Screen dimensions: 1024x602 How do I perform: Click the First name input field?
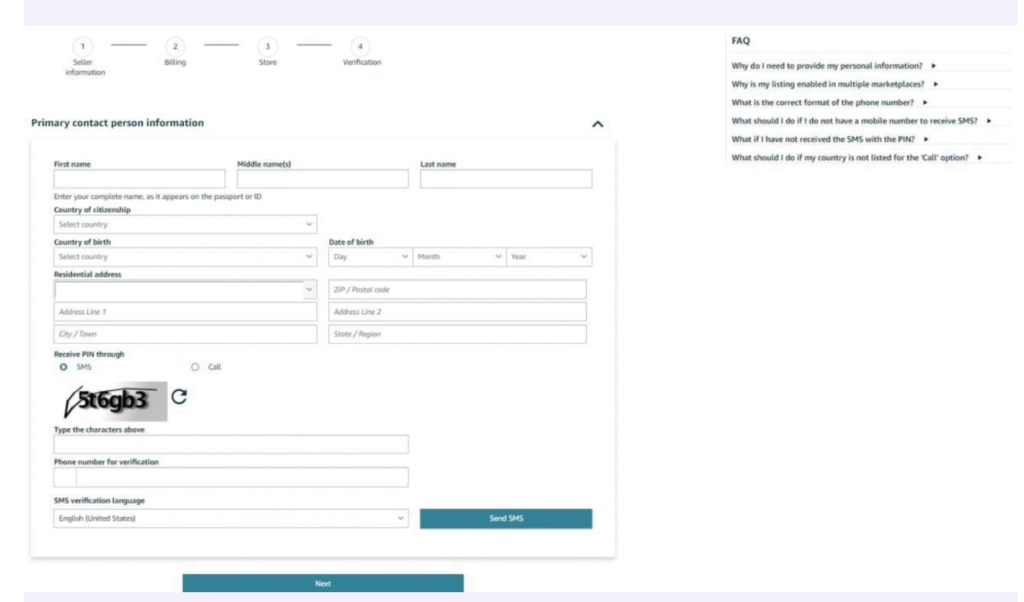[x=139, y=180]
